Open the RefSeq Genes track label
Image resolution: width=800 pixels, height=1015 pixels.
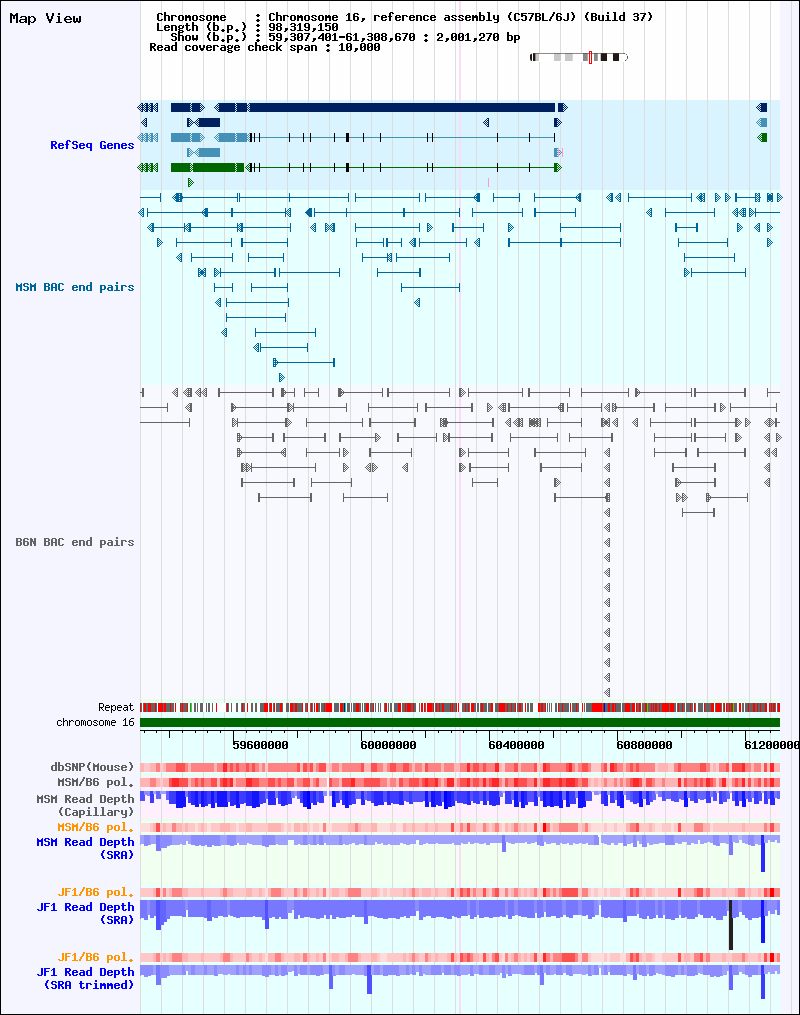point(92,145)
